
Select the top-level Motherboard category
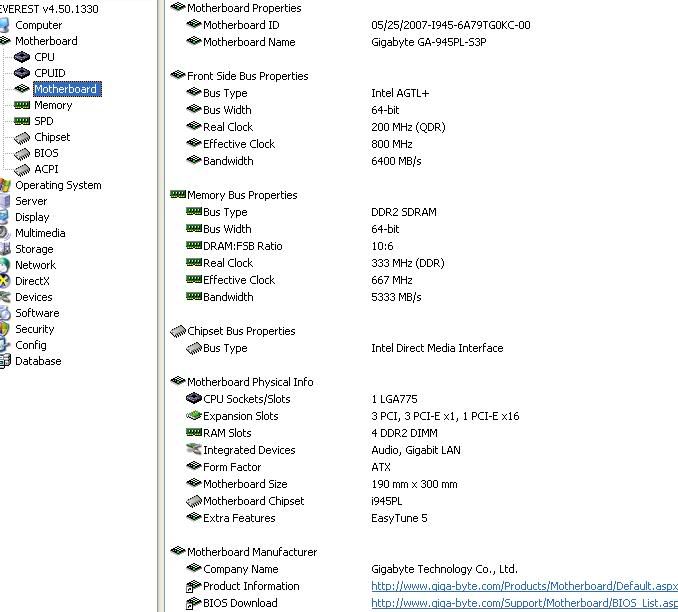tap(46, 41)
